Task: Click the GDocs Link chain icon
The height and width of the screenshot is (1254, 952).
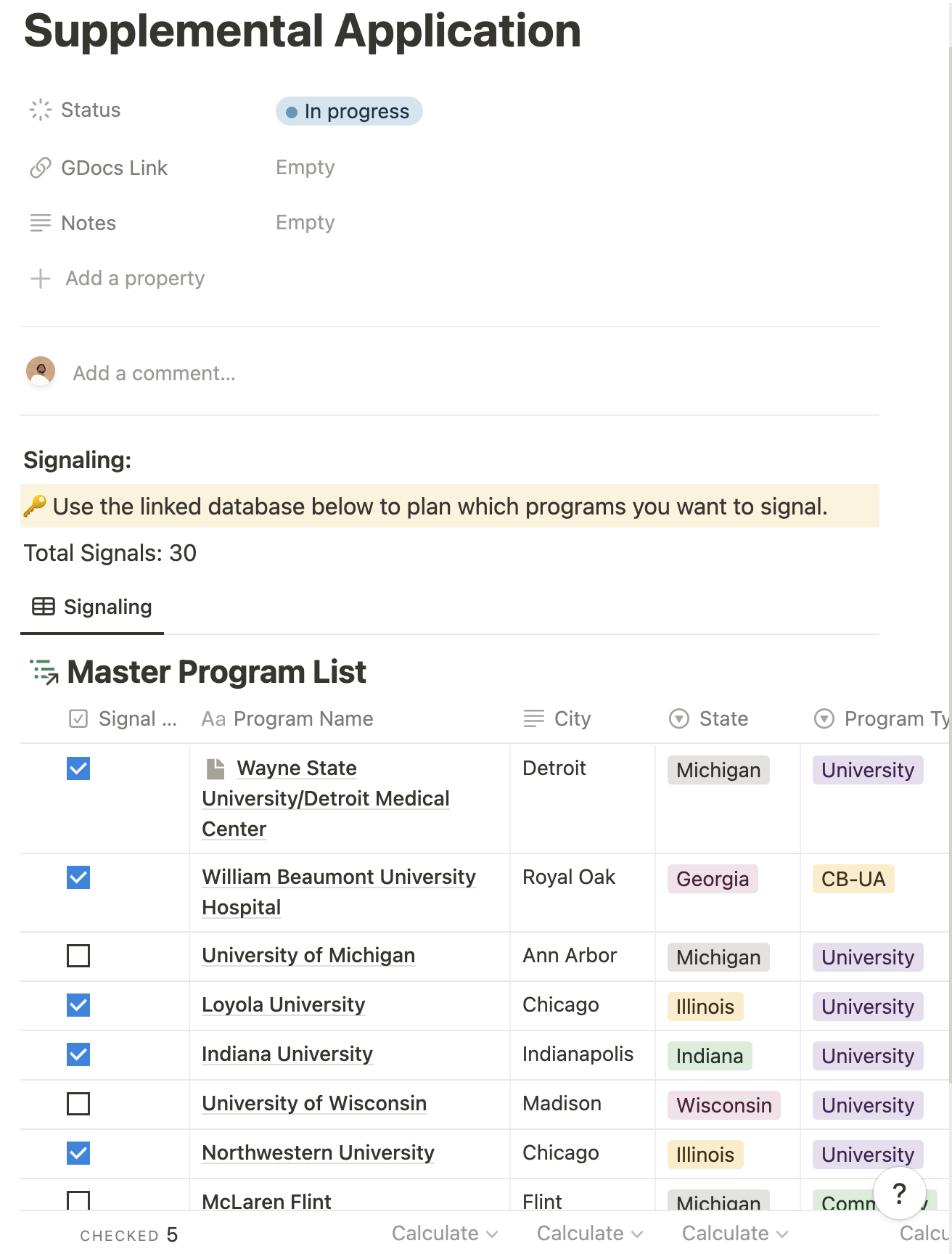Action: [41, 168]
